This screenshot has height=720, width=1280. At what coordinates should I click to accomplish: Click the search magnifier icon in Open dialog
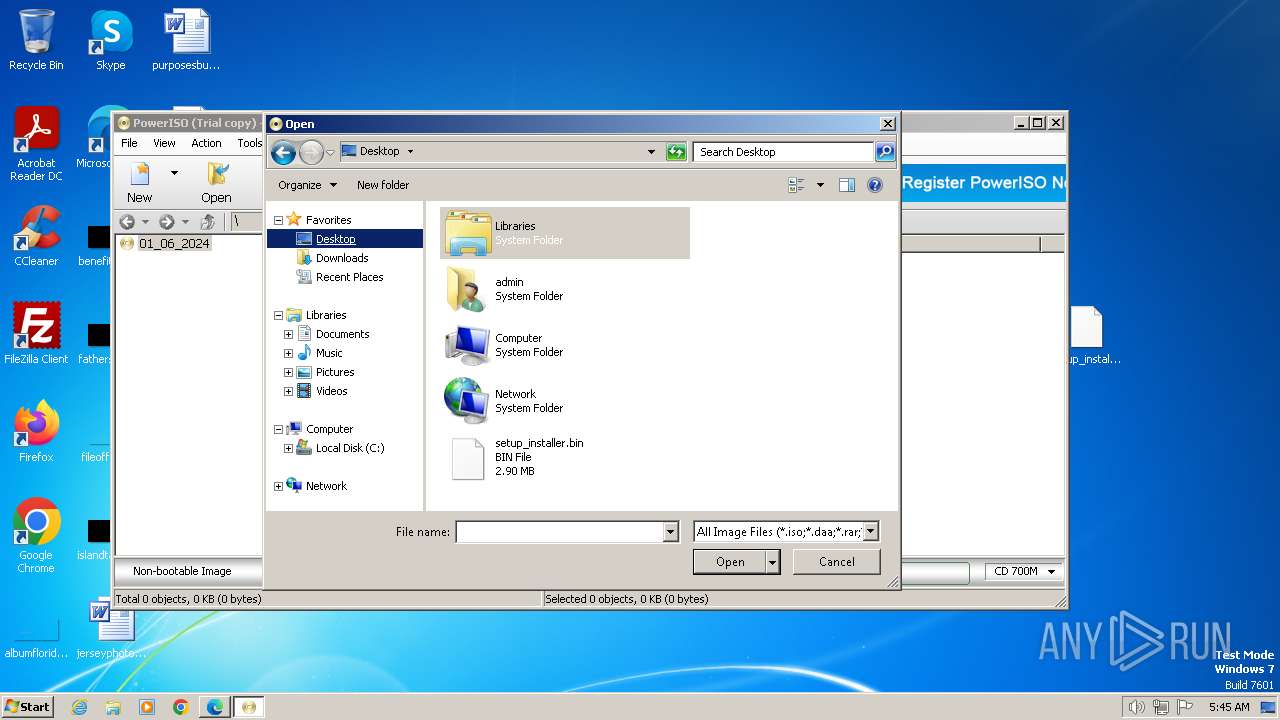(x=884, y=152)
